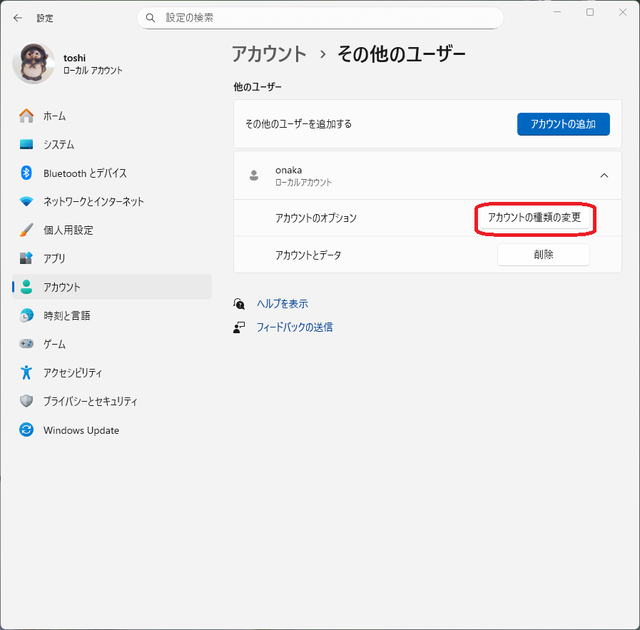Screen dimensions: 640x630
Task: Click the 個人用設定 paintbrush icon
Action: pyautogui.click(x=27, y=230)
